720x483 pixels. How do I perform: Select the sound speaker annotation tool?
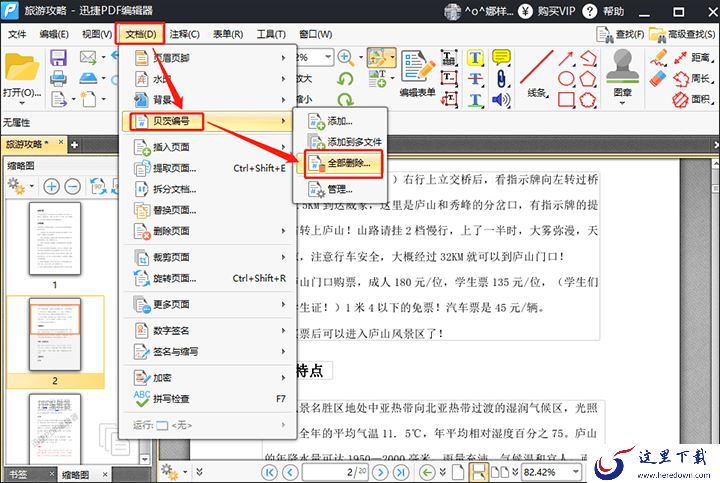pos(501,99)
